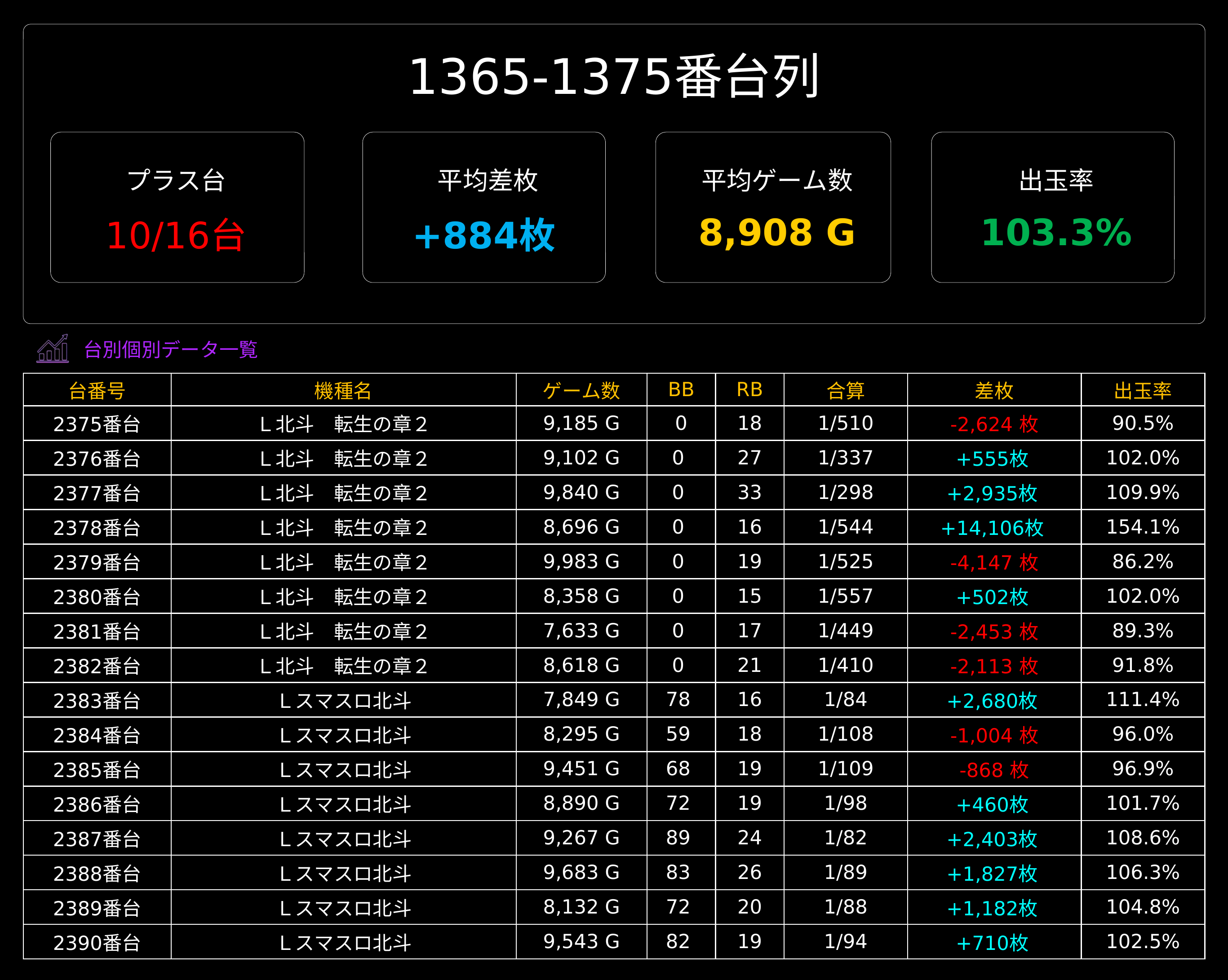Click the BB column header
Viewport: 1228px width, 980px height.
[681, 390]
